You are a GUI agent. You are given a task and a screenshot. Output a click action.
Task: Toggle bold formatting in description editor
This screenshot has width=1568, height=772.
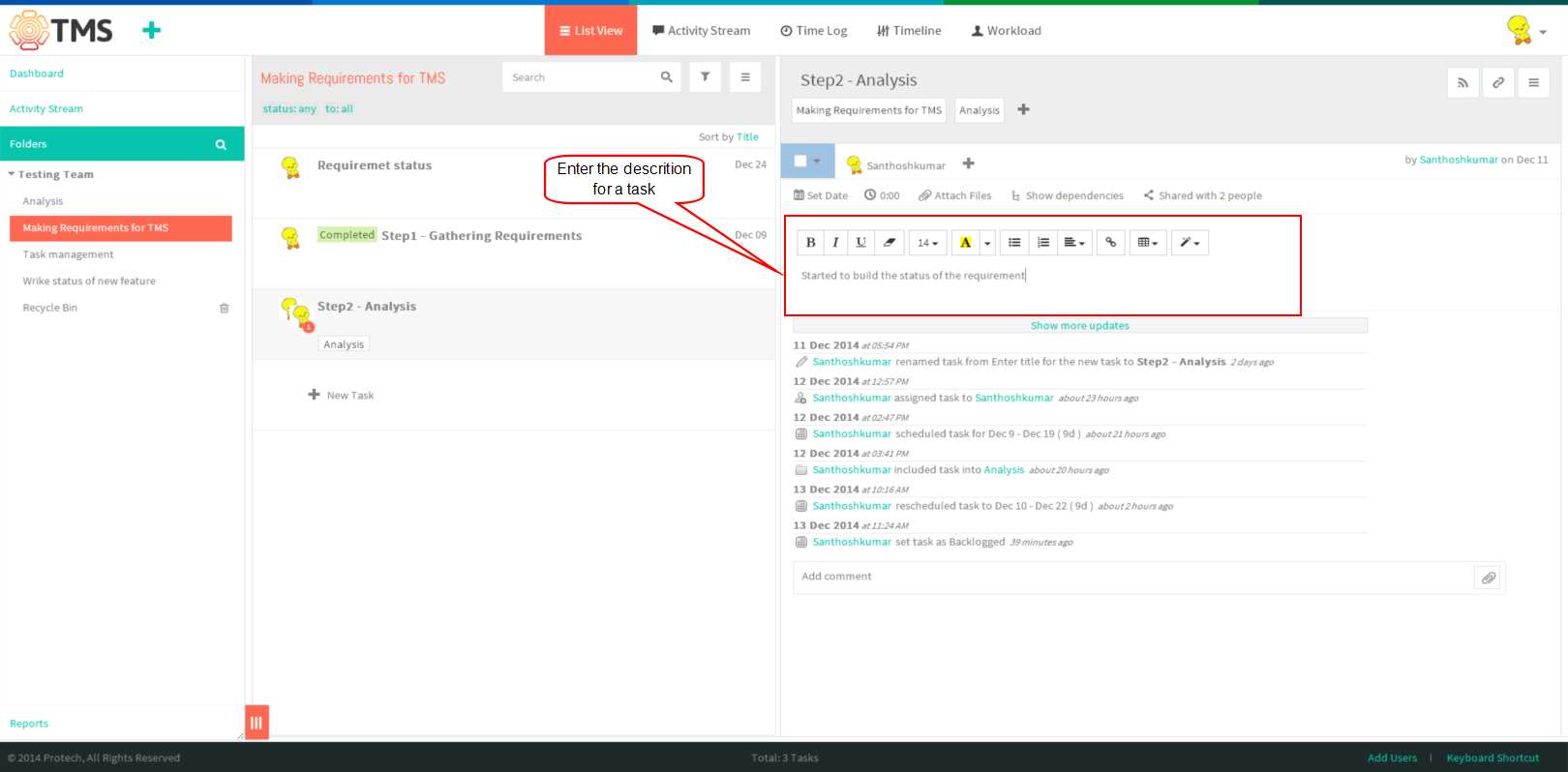click(810, 243)
